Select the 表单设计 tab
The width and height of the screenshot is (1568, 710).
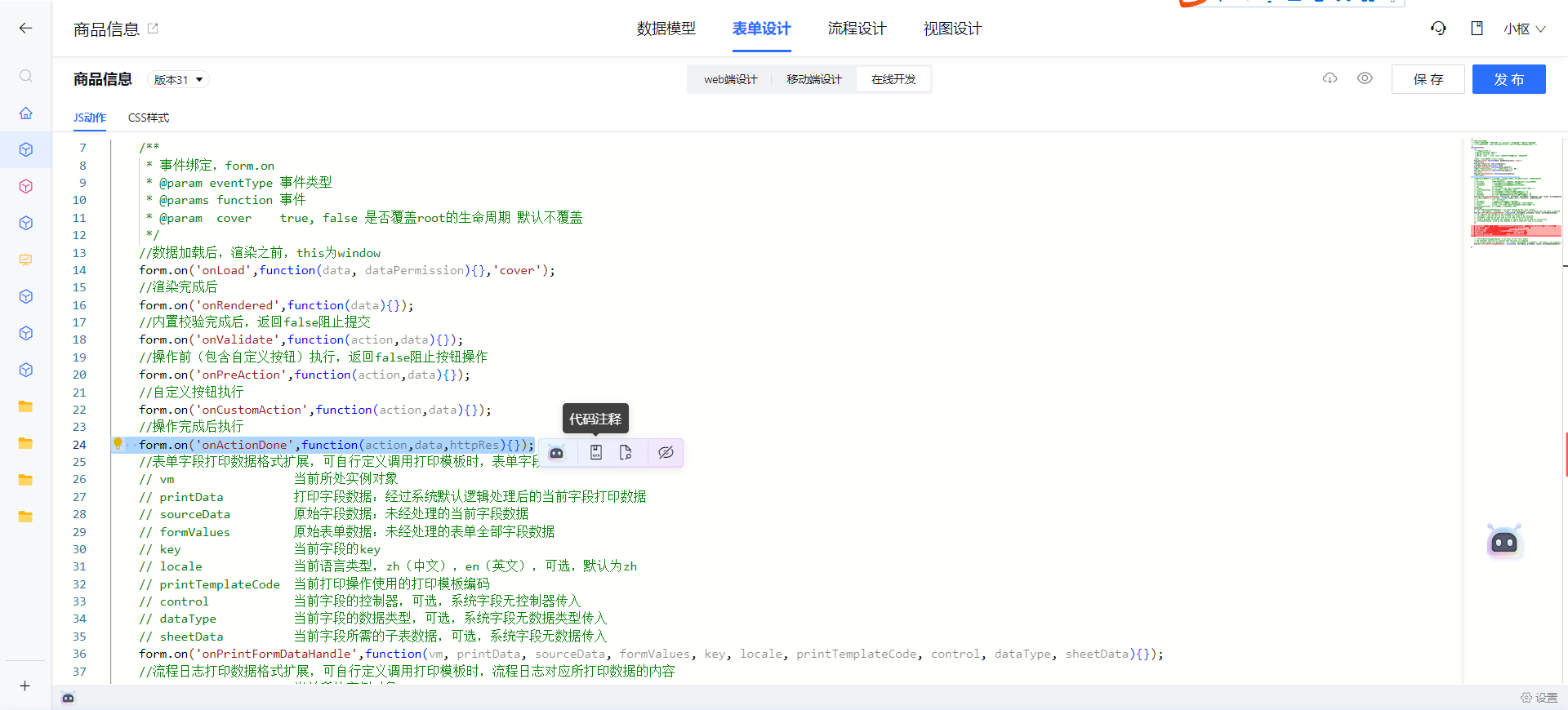(761, 29)
